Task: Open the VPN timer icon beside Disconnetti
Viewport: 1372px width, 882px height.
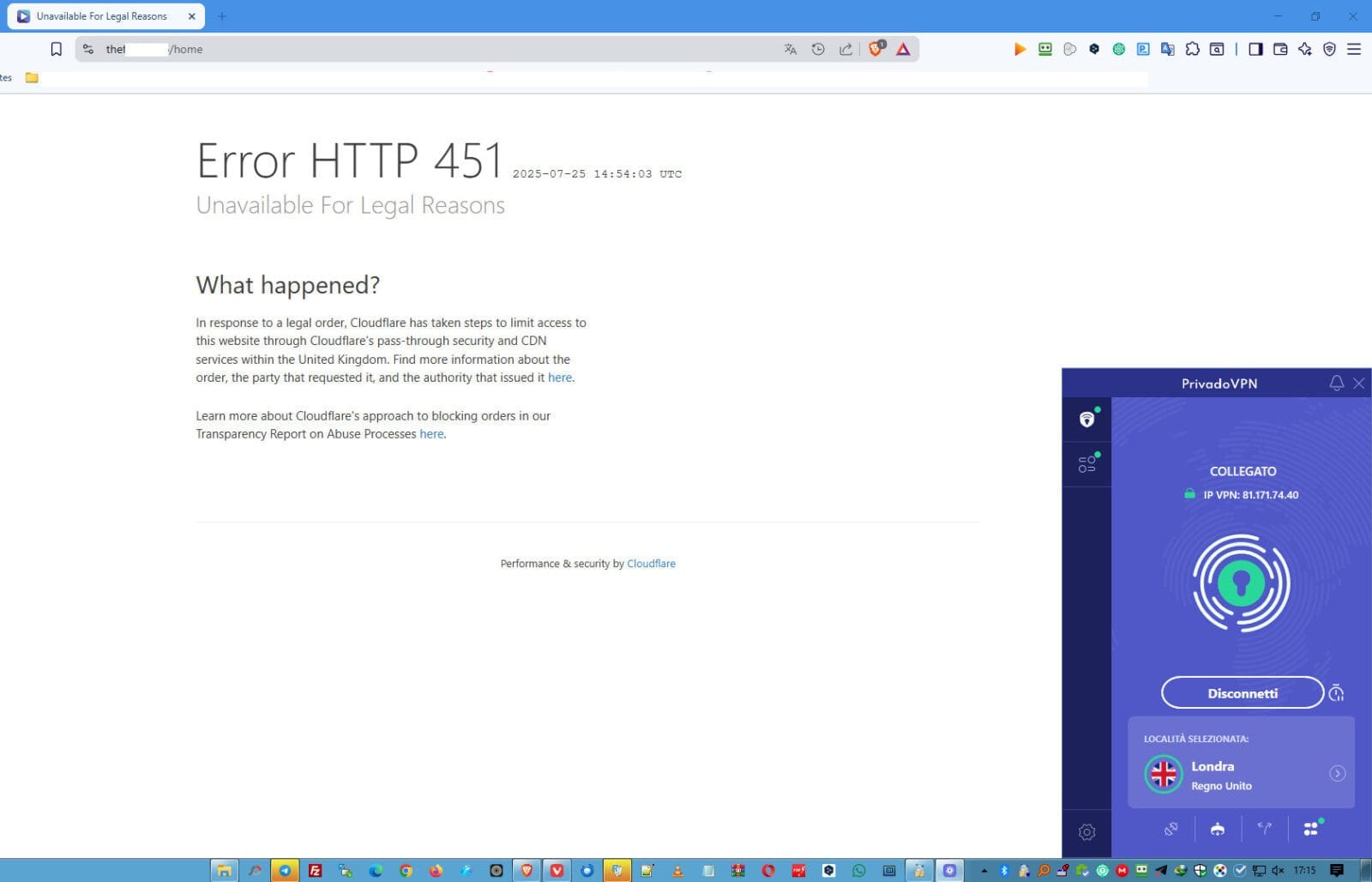Action: [x=1337, y=692]
